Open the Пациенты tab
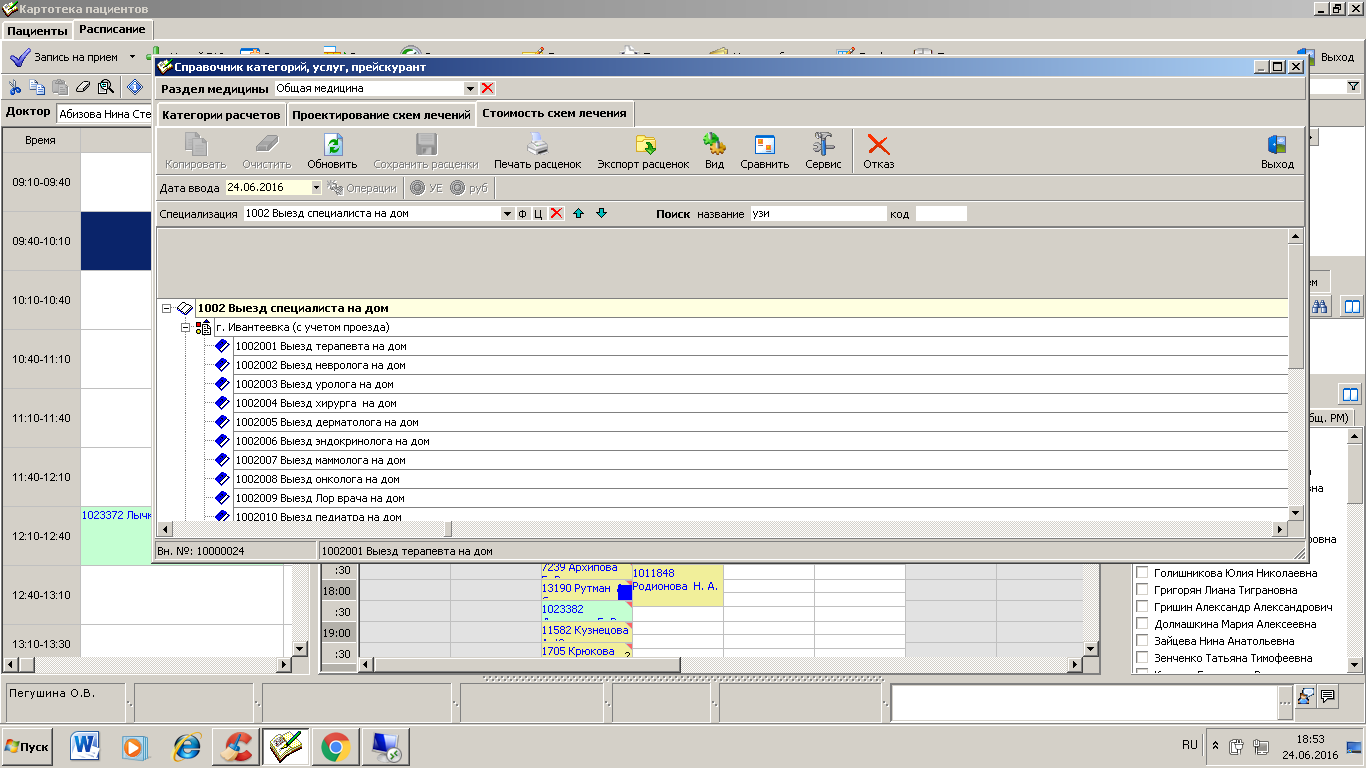This screenshot has width=1366, height=768. [x=37, y=31]
